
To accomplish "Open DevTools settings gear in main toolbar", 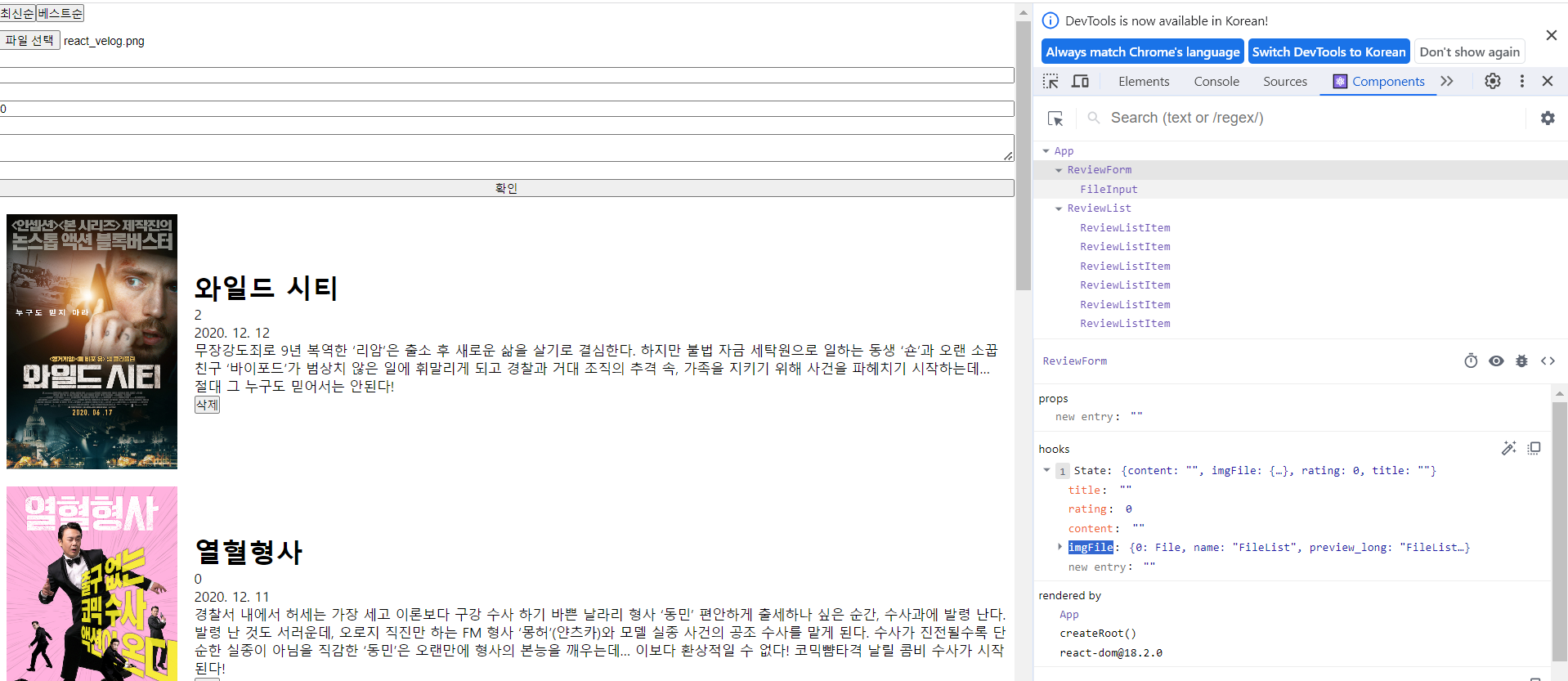I will (x=1493, y=81).
